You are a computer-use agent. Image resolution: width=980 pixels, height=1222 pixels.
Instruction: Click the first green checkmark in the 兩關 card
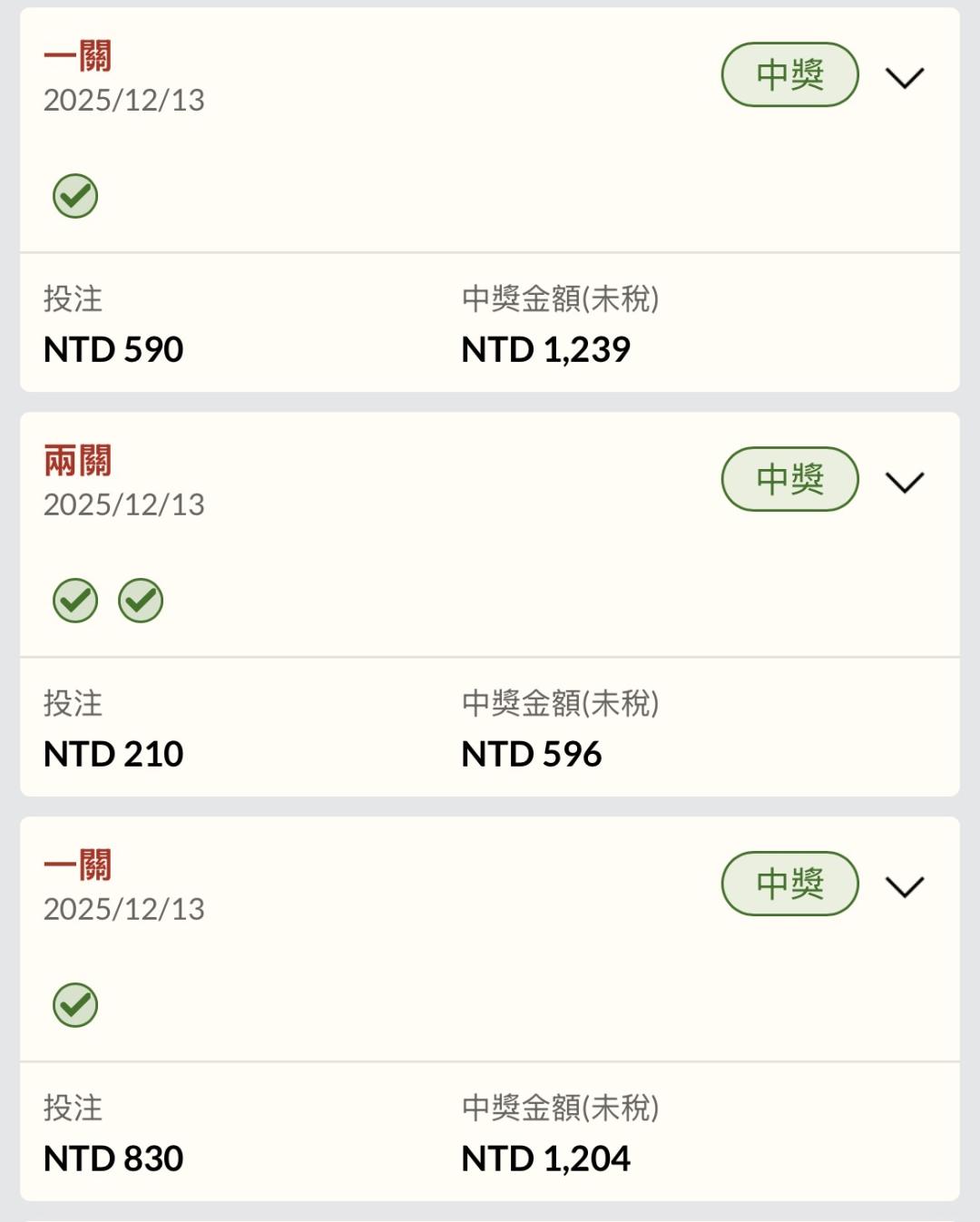[75, 601]
